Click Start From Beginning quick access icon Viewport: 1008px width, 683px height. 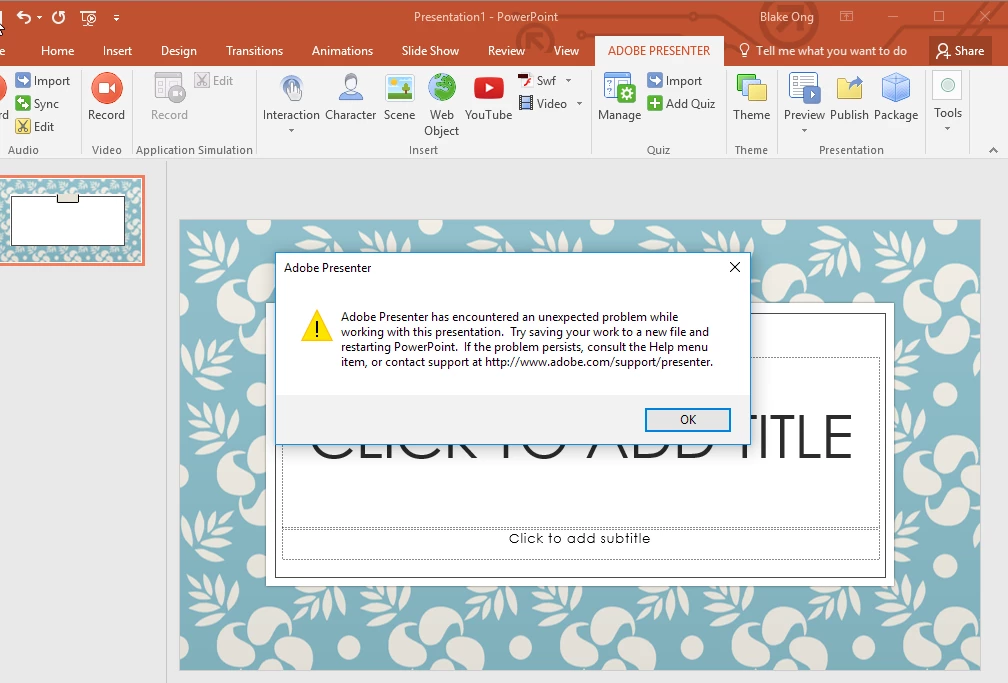click(x=88, y=17)
